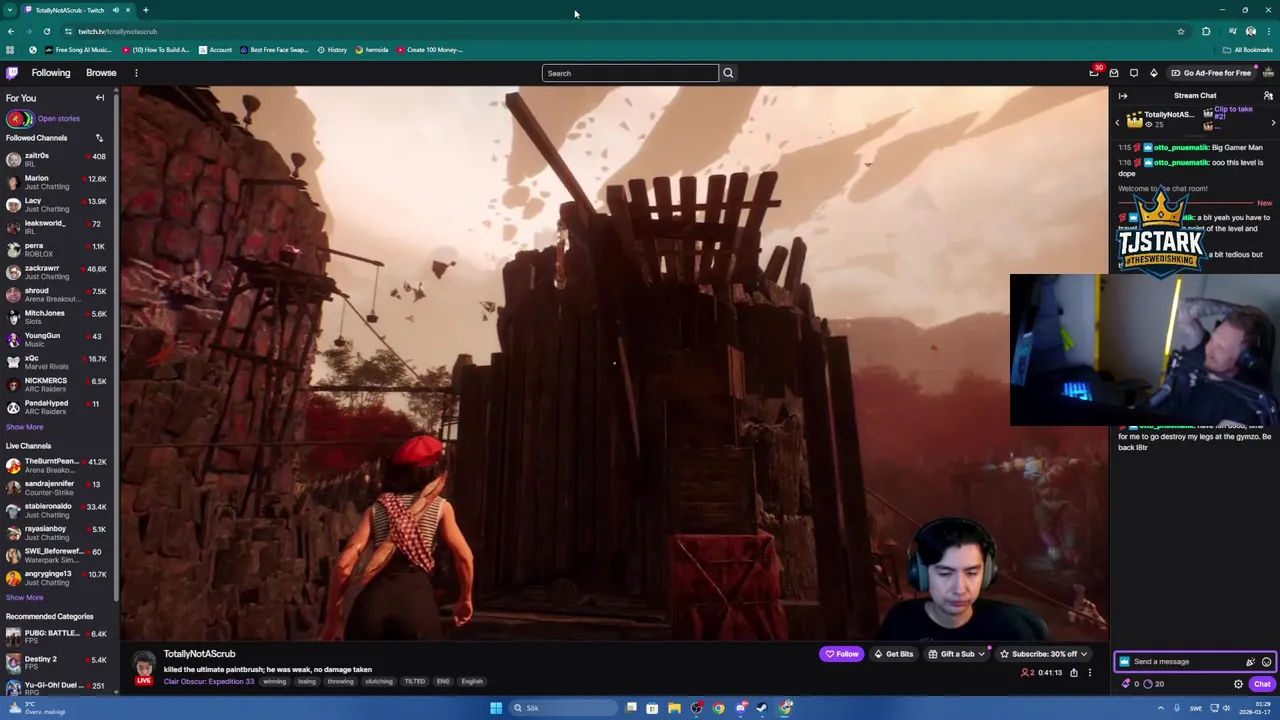Click the TotallyNotAScrub streamer avatar
The height and width of the screenshot is (720, 1280).
144,665
